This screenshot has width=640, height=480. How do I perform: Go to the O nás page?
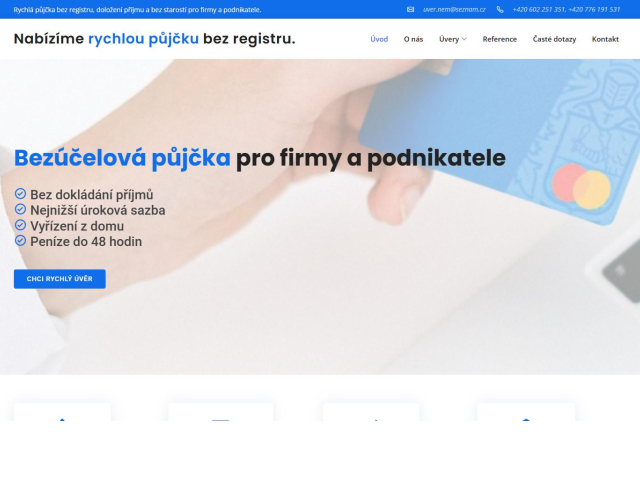coord(413,39)
